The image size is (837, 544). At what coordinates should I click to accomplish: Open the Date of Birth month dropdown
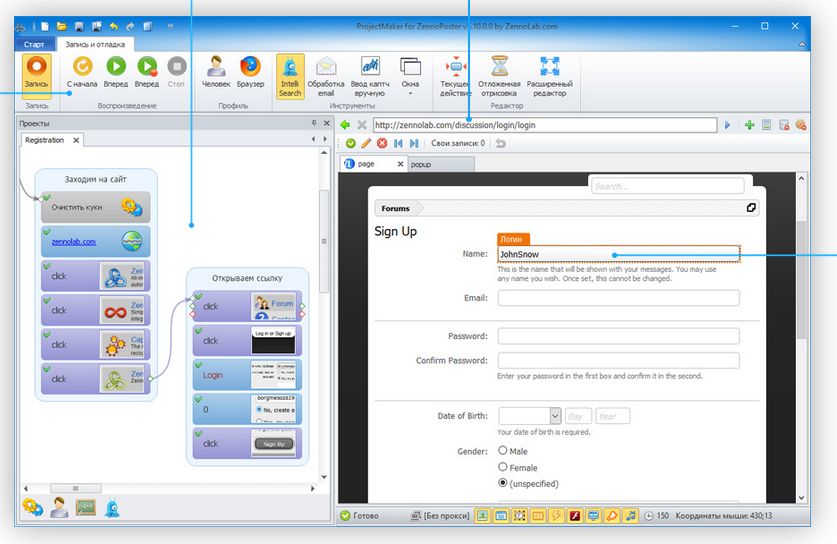point(528,416)
